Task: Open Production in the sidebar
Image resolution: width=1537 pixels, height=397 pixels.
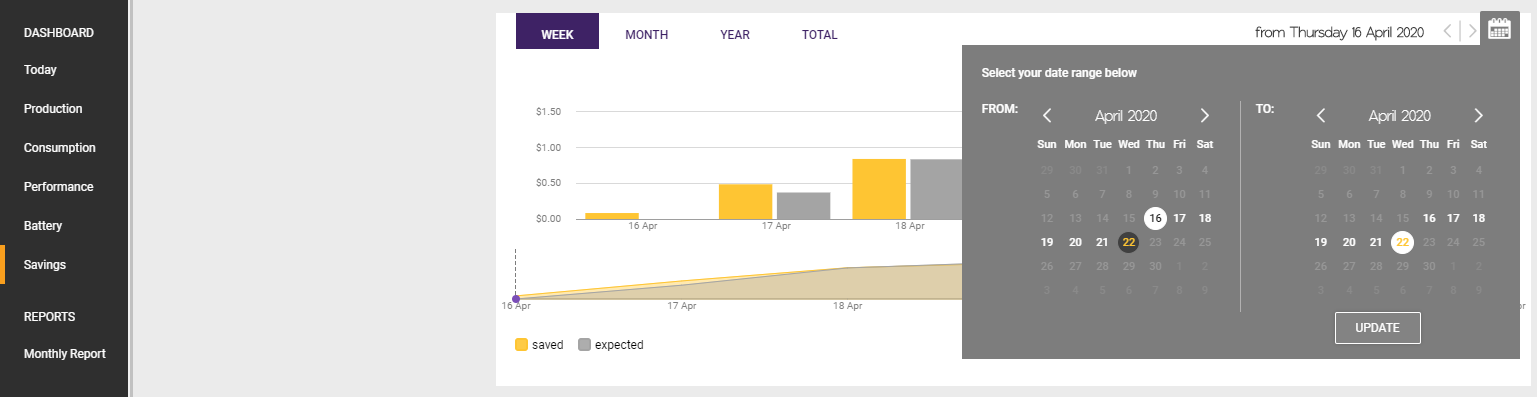Action: (53, 109)
